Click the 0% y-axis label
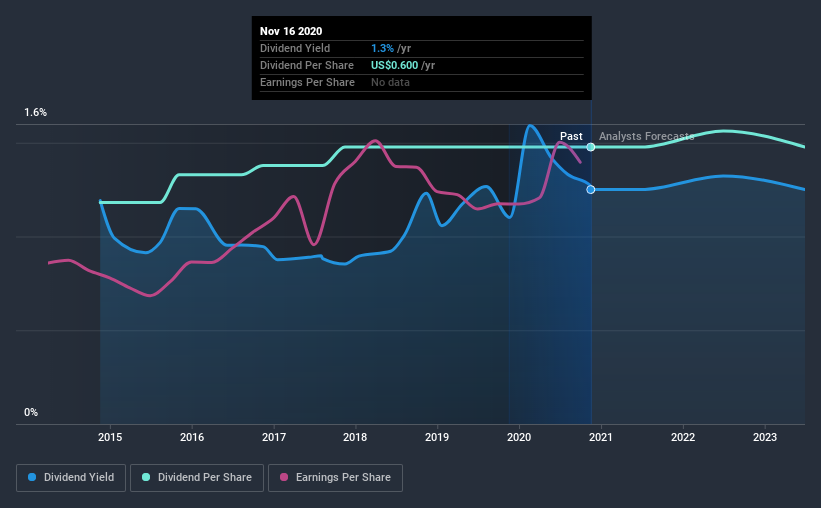The width and height of the screenshot is (821, 508). click(31, 413)
